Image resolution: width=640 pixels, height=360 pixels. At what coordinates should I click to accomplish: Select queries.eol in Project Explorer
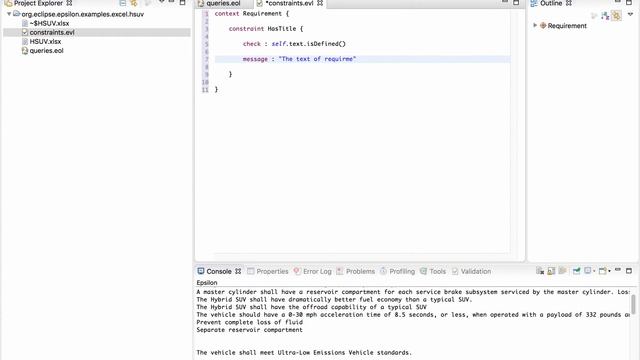click(x=46, y=51)
